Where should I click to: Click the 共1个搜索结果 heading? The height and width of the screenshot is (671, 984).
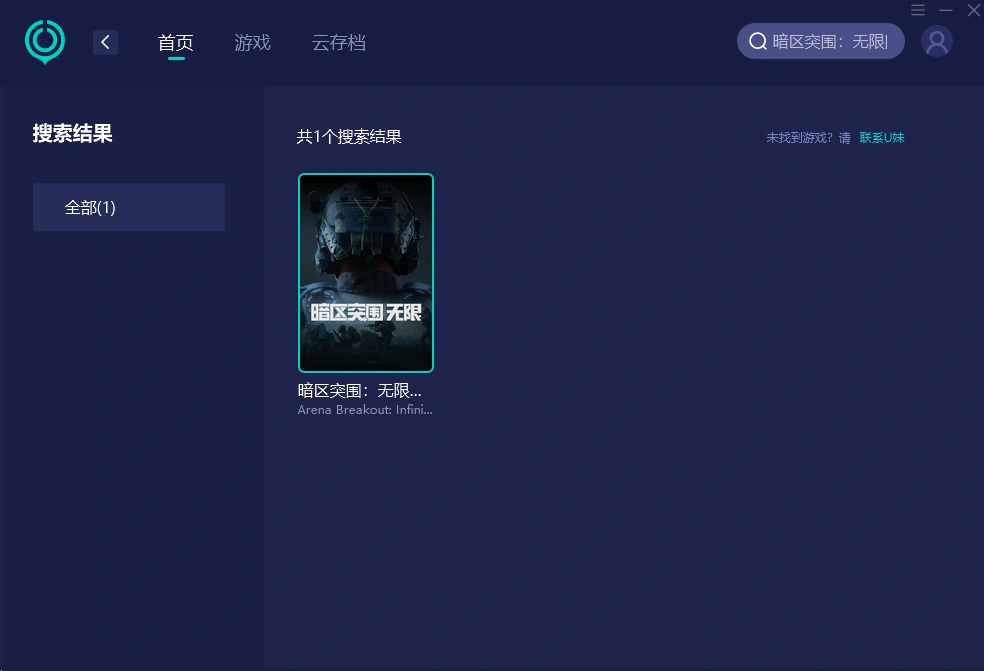coord(349,137)
